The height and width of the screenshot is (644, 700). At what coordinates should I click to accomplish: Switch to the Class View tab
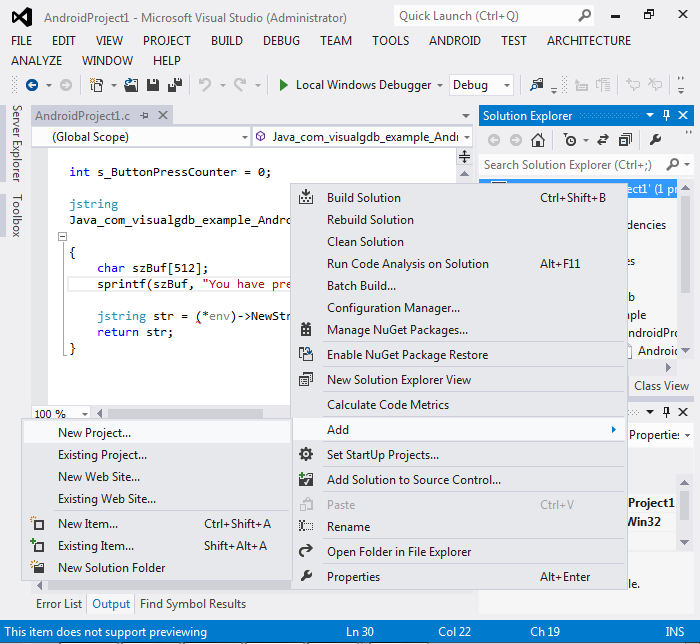(x=661, y=386)
